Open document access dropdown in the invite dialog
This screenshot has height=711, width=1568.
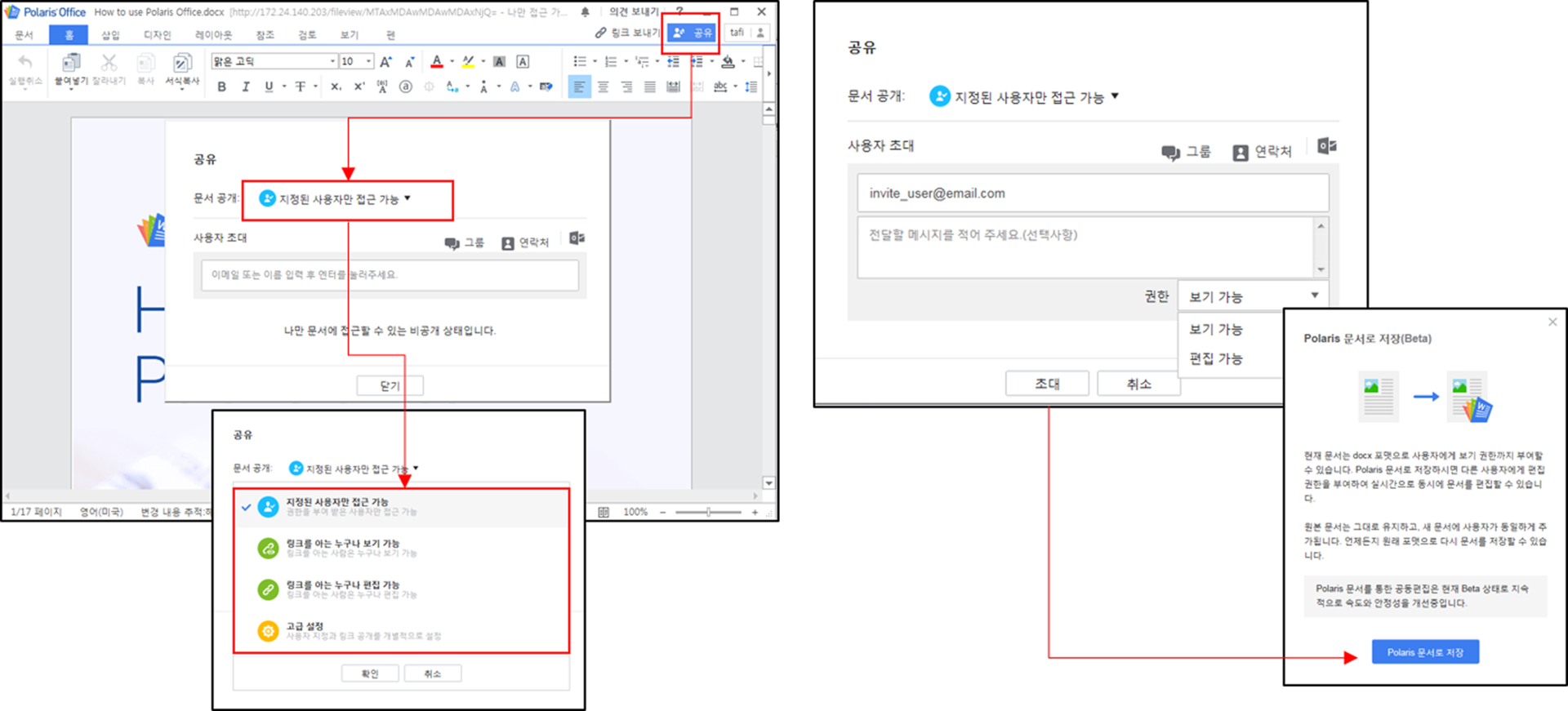tap(1024, 97)
